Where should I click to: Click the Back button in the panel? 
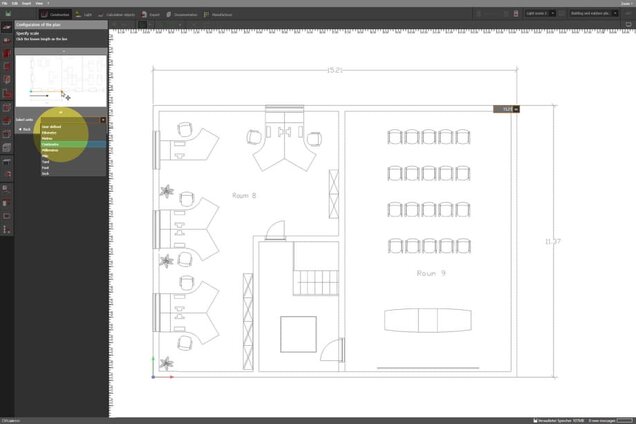click(24, 130)
